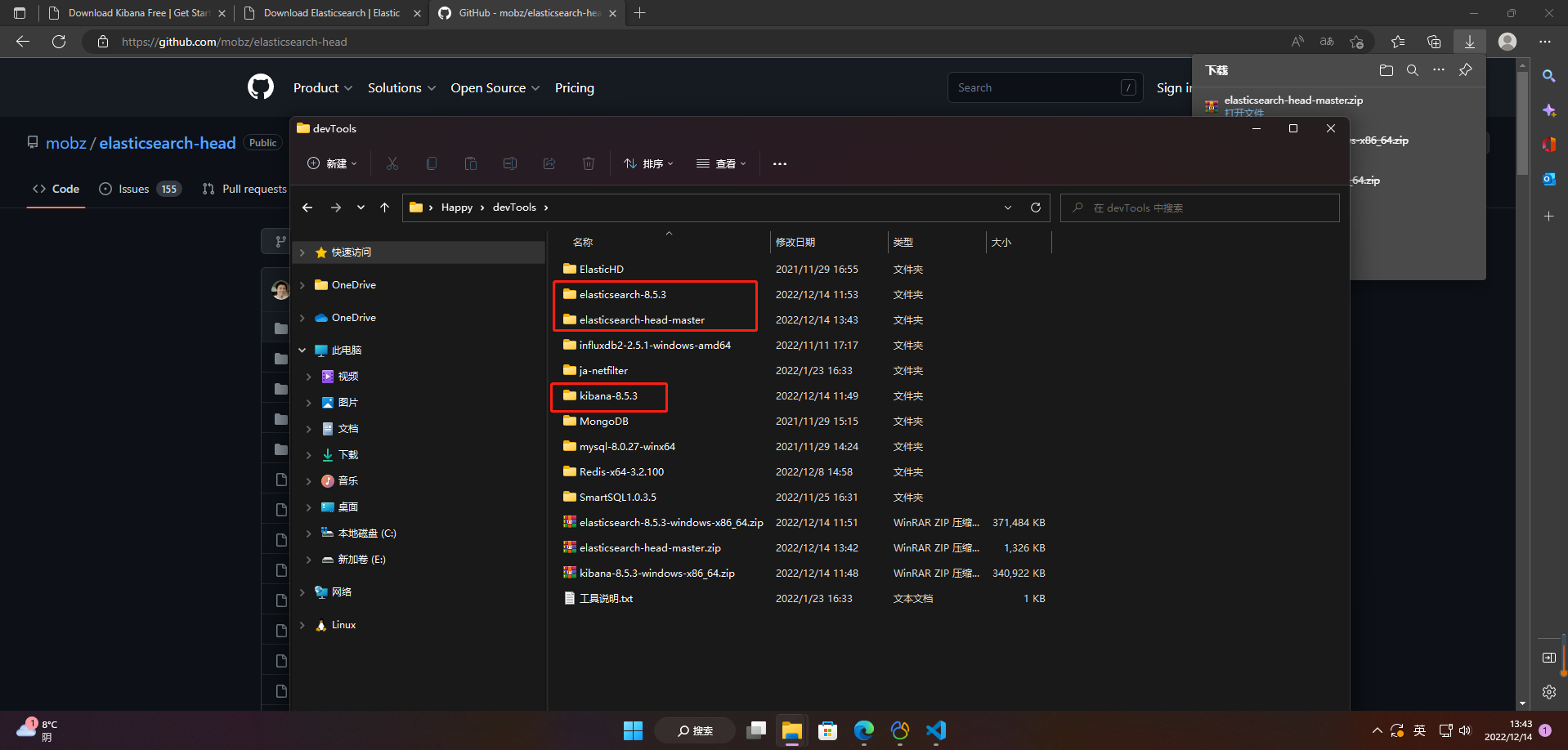Screen dimensions: 1568x750
Task: Open the View (查看) dropdown
Action: pyautogui.click(x=721, y=163)
